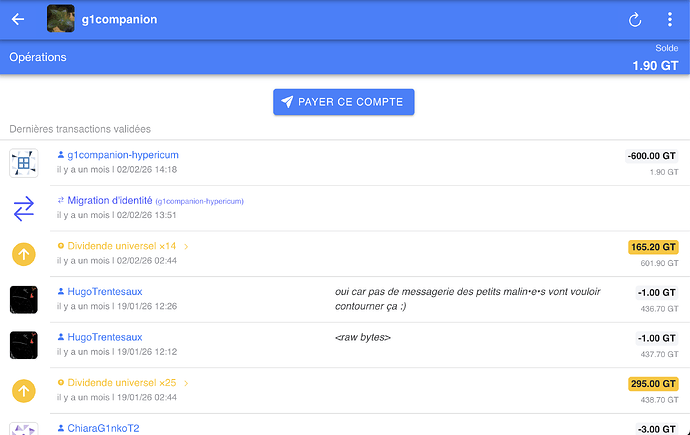Click the g1companion-hypericum identicon avatar
Viewport: 690px width, 435px height.
click(24, 163)
